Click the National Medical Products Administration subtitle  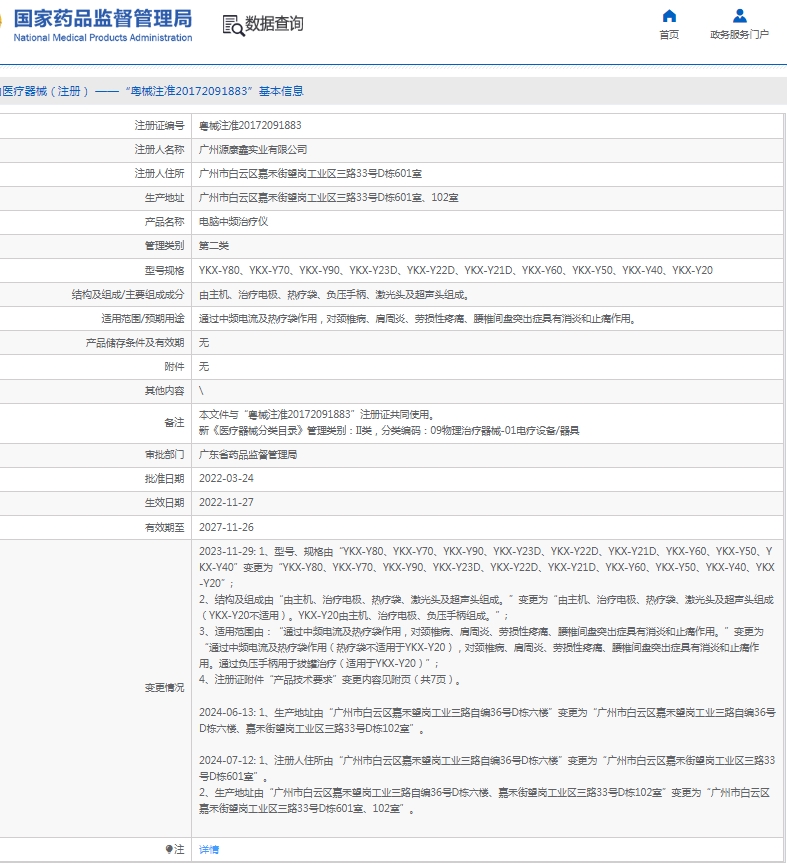103,38
